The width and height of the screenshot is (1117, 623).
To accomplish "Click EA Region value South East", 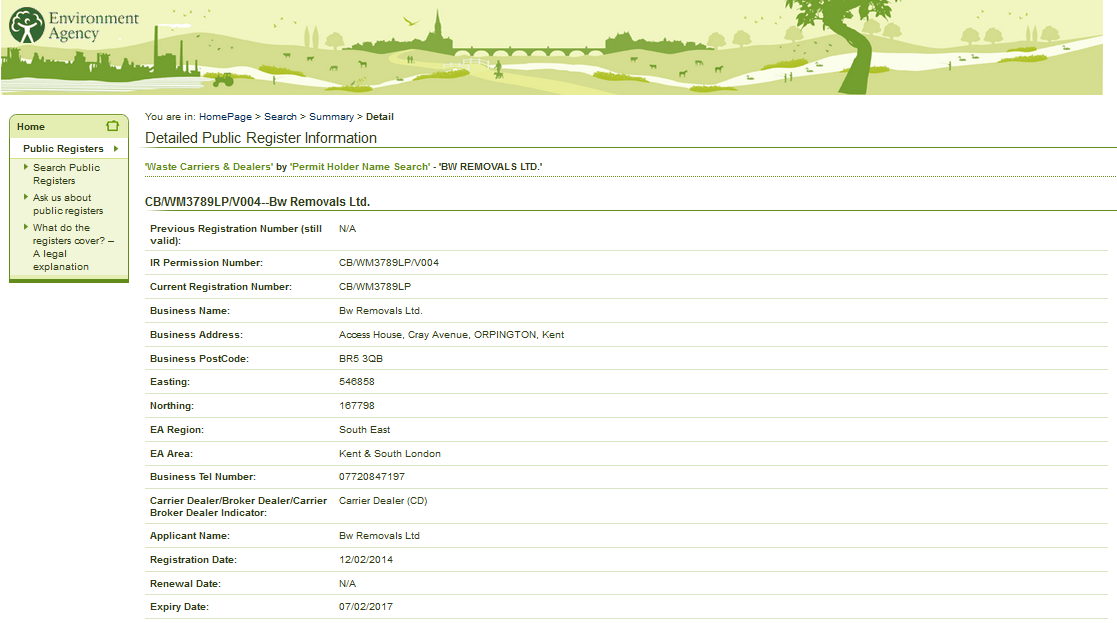I will tap(365, 430).
